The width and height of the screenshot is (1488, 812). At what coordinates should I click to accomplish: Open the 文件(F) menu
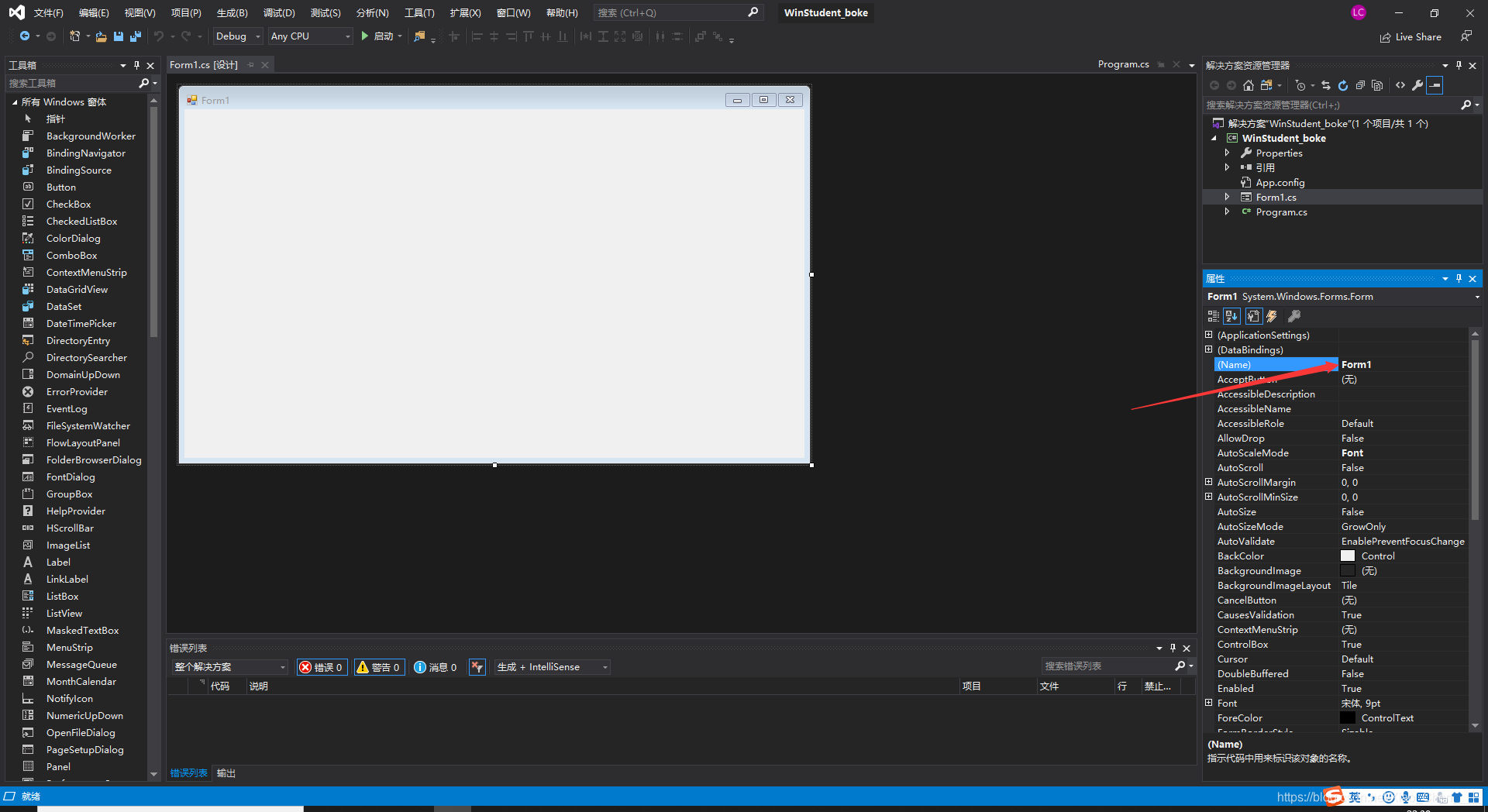49,12
